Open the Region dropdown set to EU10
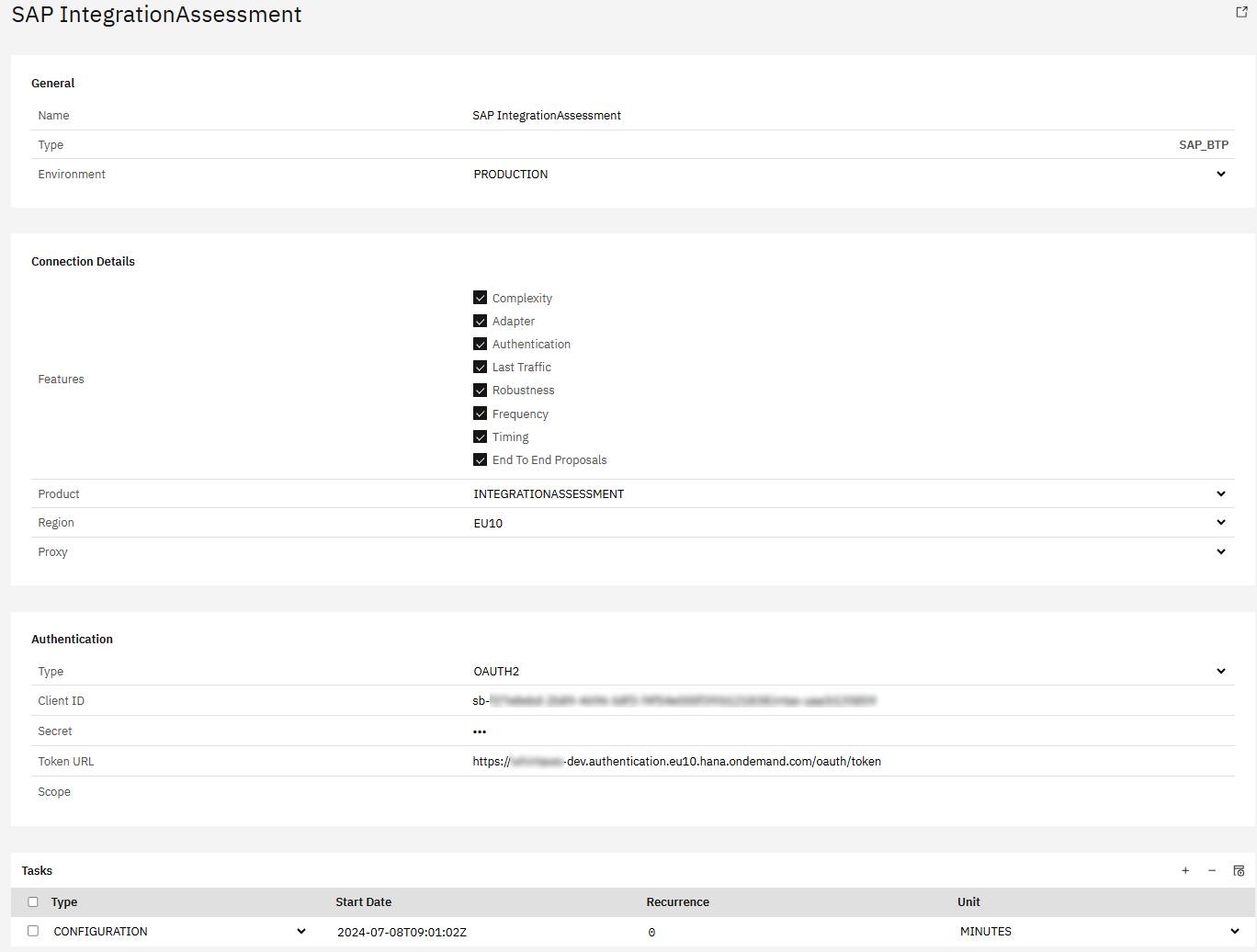The image size is (1257, 952). (x=1221, y=522)
